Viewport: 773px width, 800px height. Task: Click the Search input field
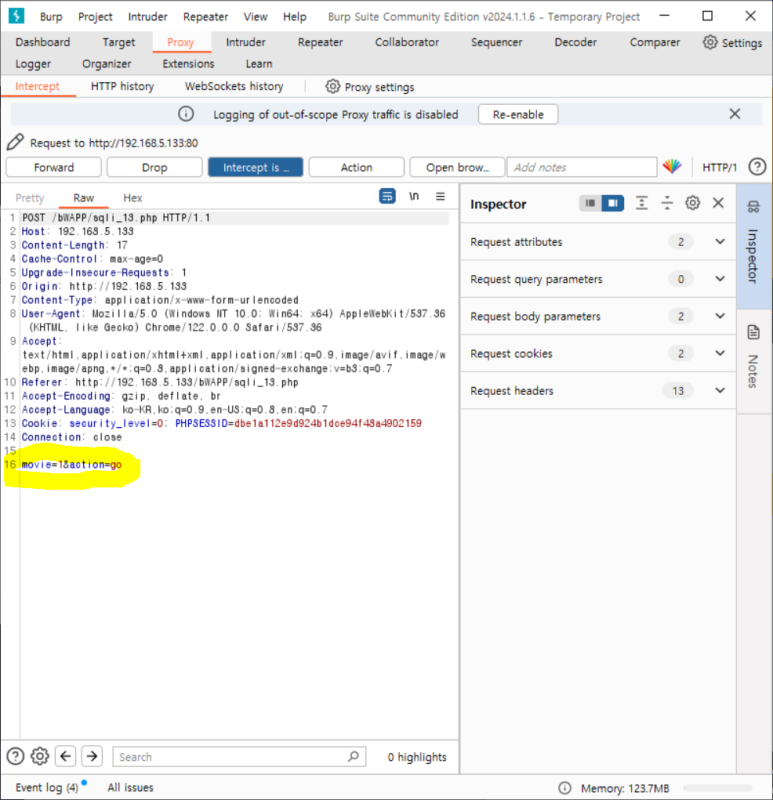click(239, 757)
